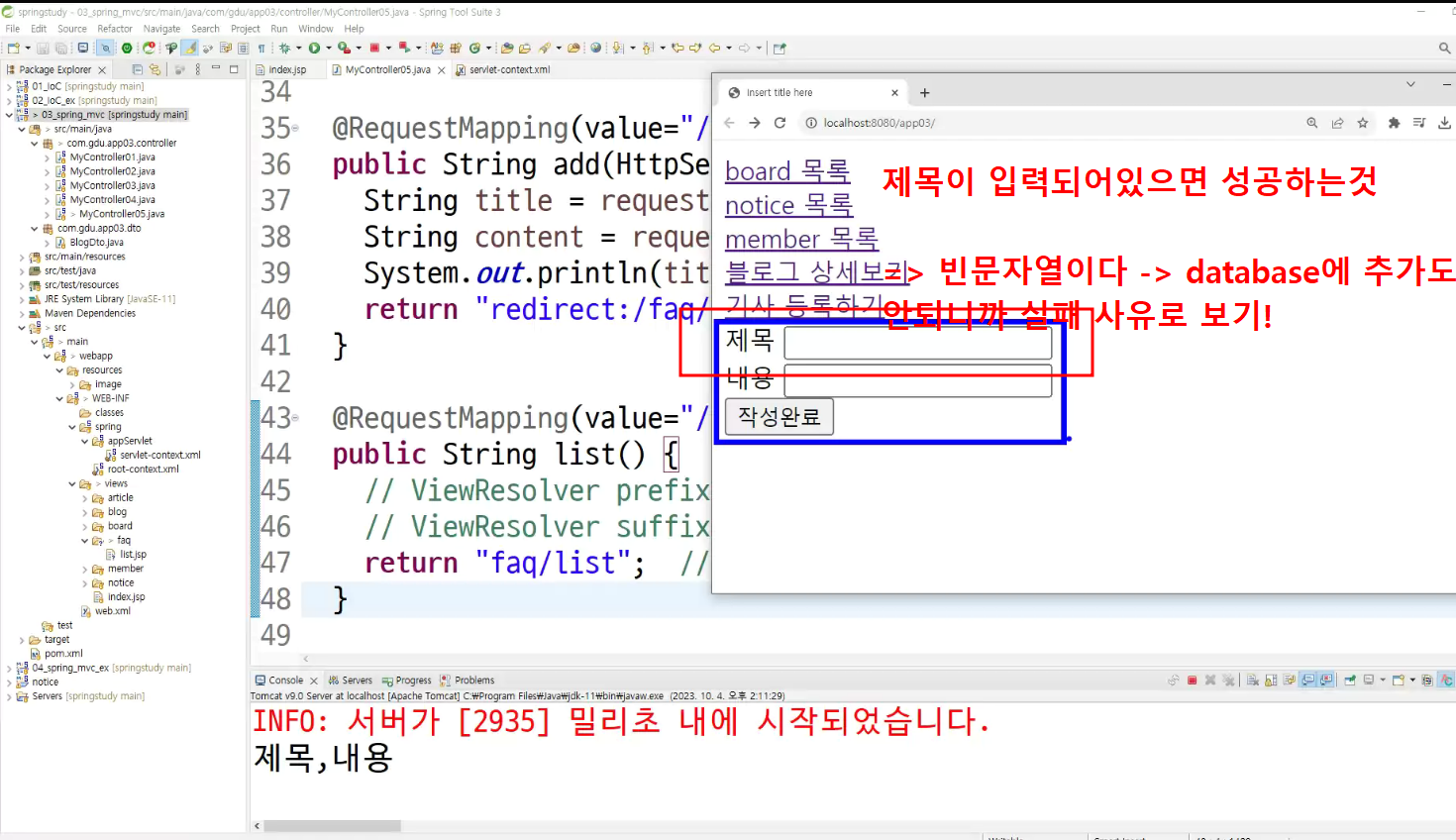Reload the localhost page

780,123
